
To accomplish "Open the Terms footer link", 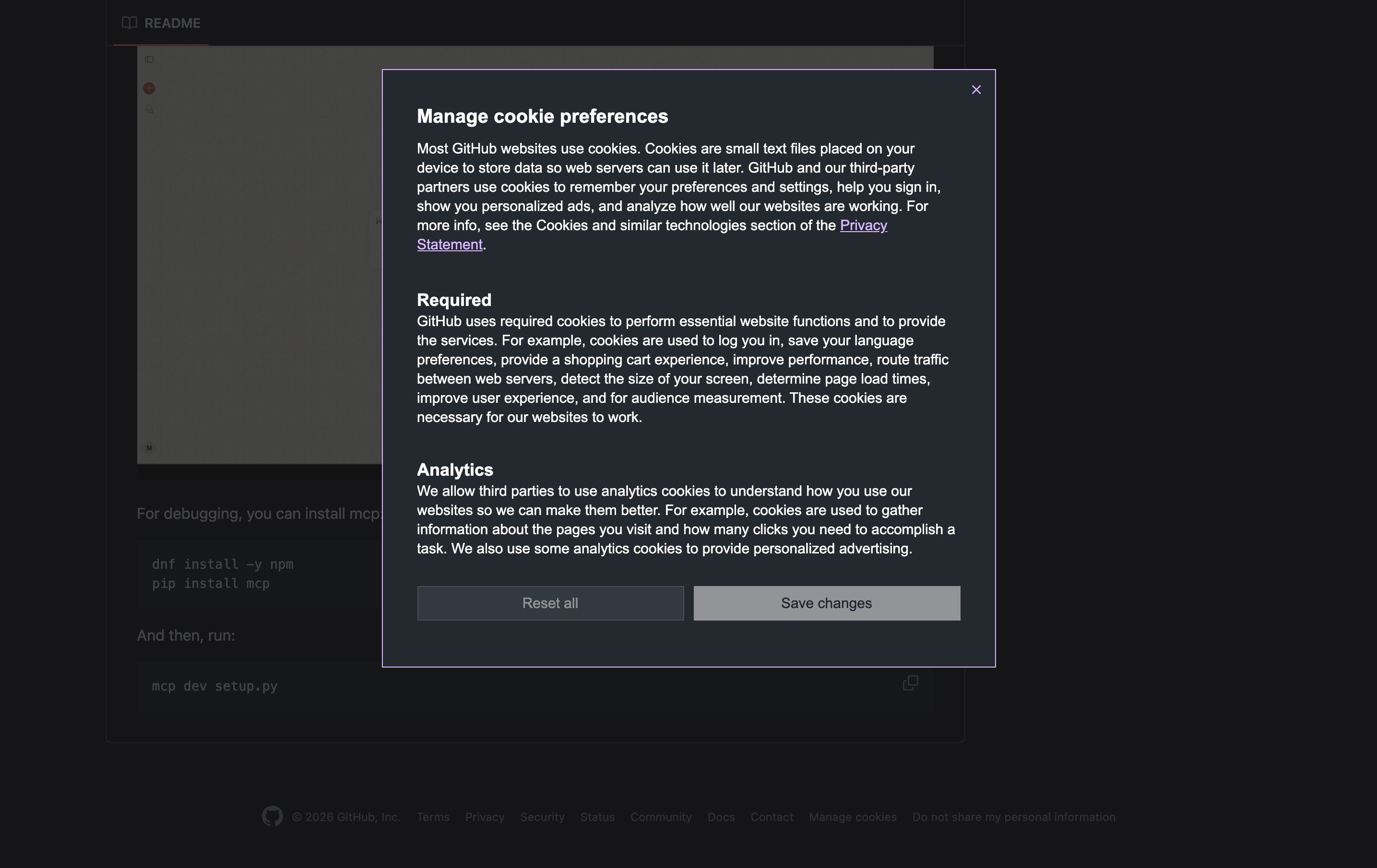I will pos(433,817).
